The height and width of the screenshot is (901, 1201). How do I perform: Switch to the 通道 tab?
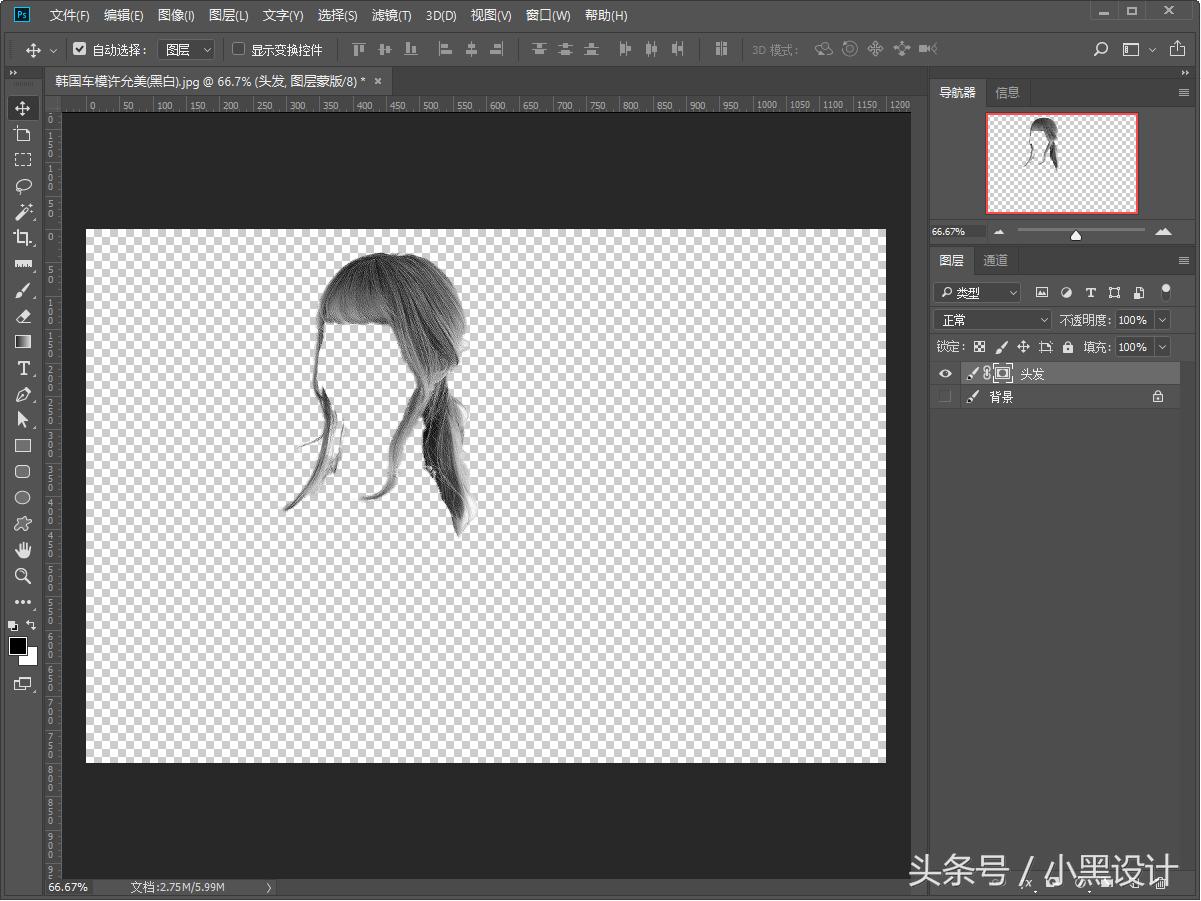pyautogui.click(x=995, y=261)
